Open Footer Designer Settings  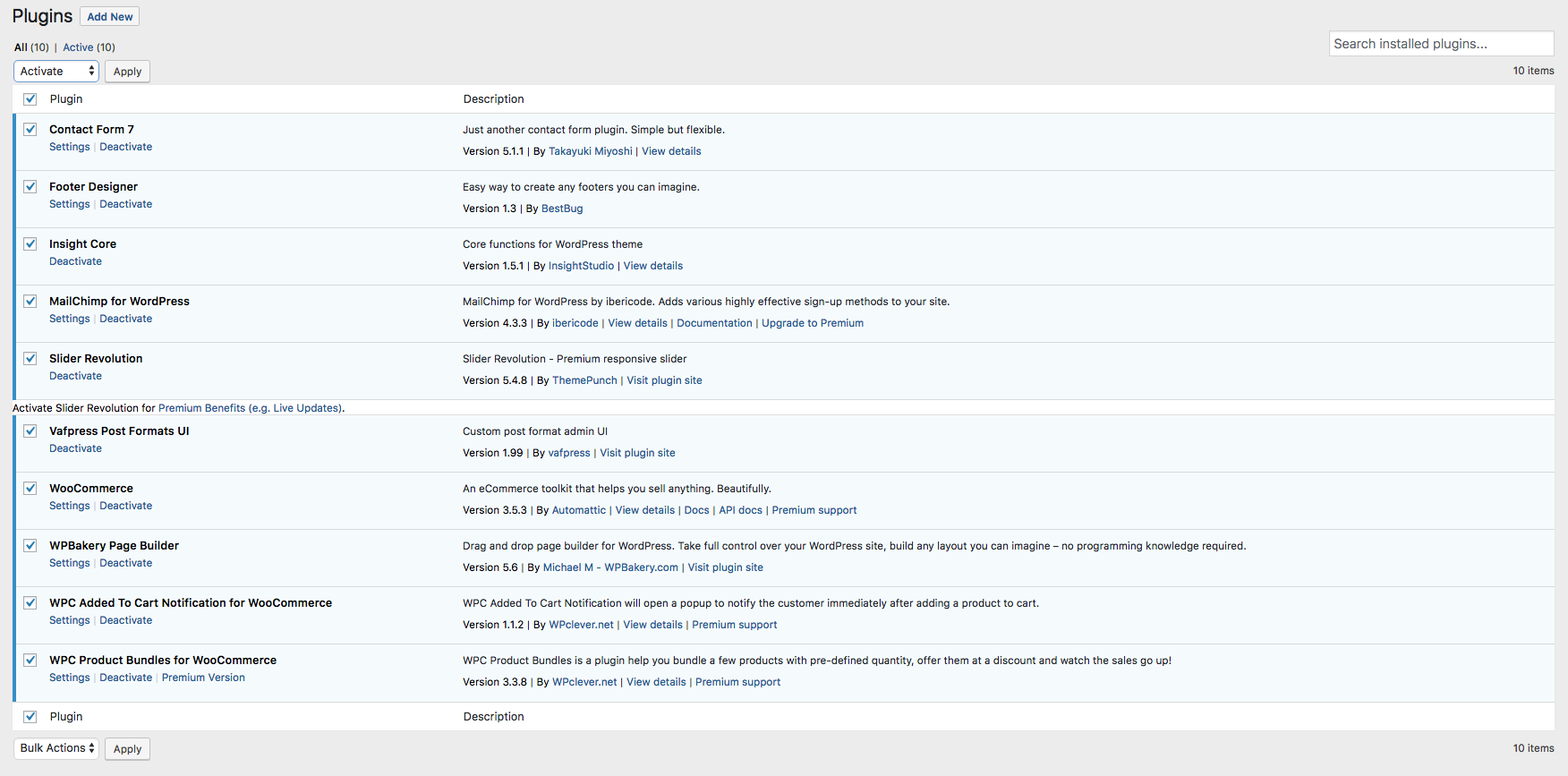70,204
